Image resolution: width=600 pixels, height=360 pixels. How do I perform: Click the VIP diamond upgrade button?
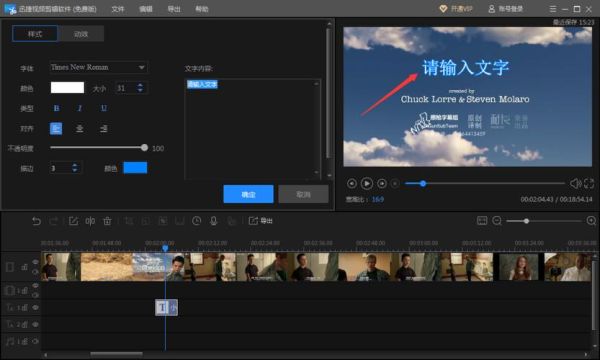[x=456, y=9]
